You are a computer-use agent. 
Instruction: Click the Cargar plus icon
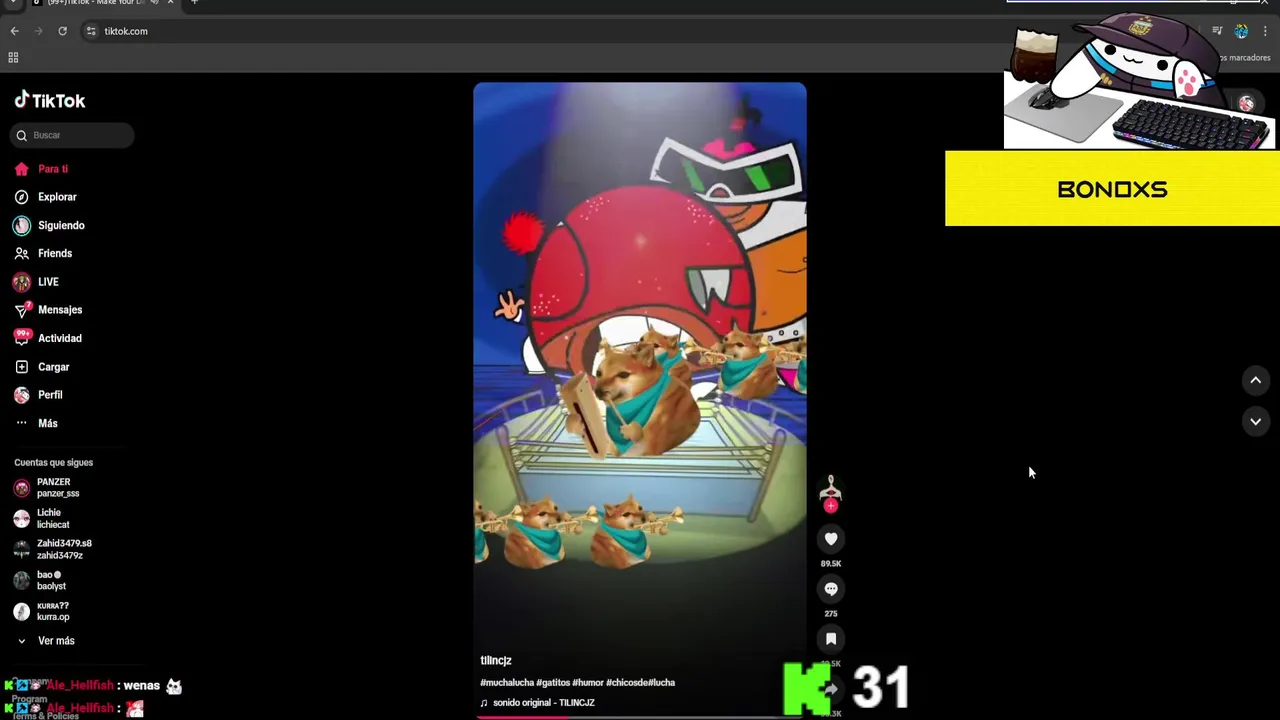(22, 367)
